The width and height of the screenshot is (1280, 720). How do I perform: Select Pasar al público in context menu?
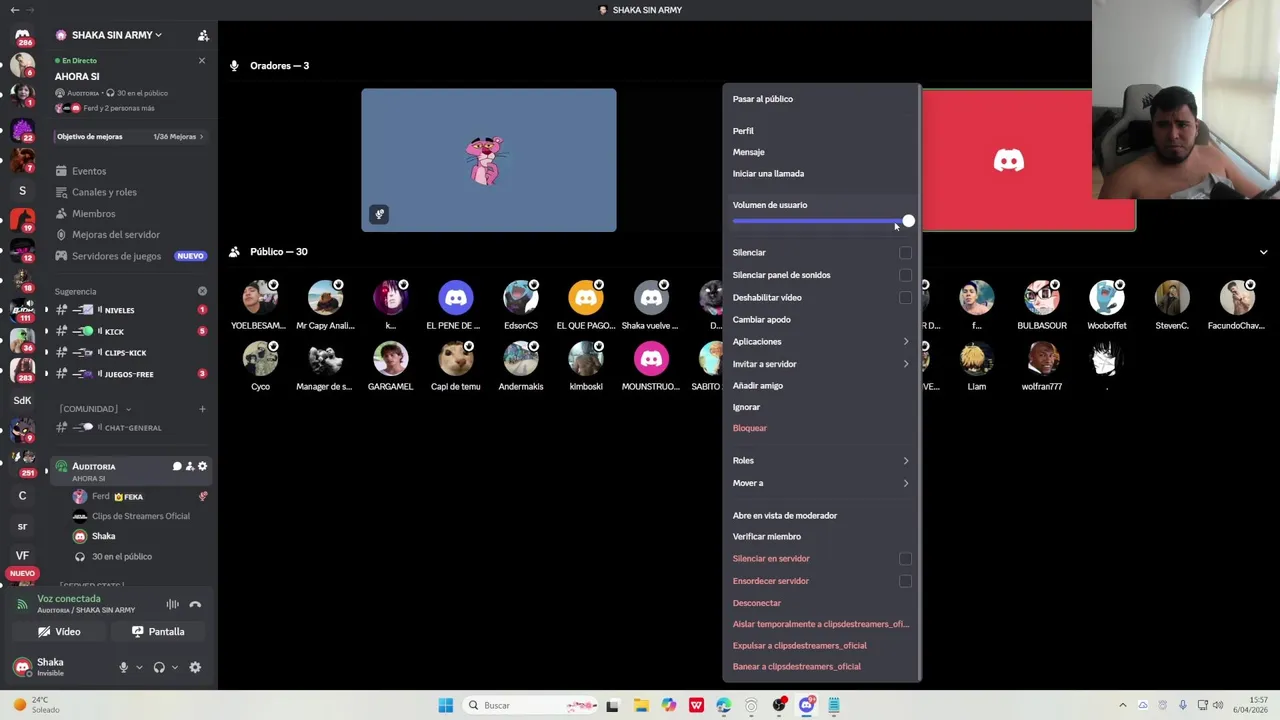[763, 99]
